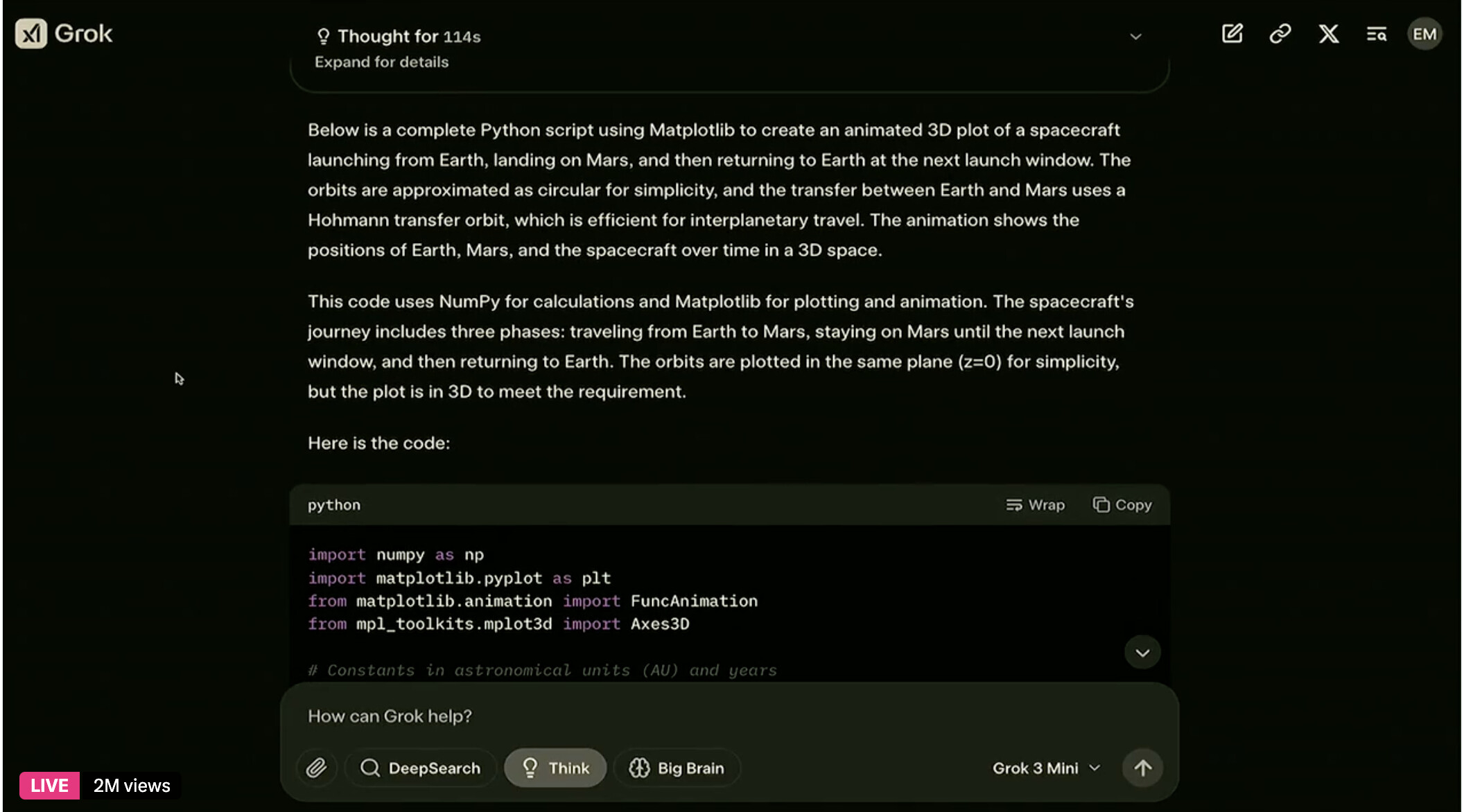
Task: Click the LIVE badge
Action: 49,786
